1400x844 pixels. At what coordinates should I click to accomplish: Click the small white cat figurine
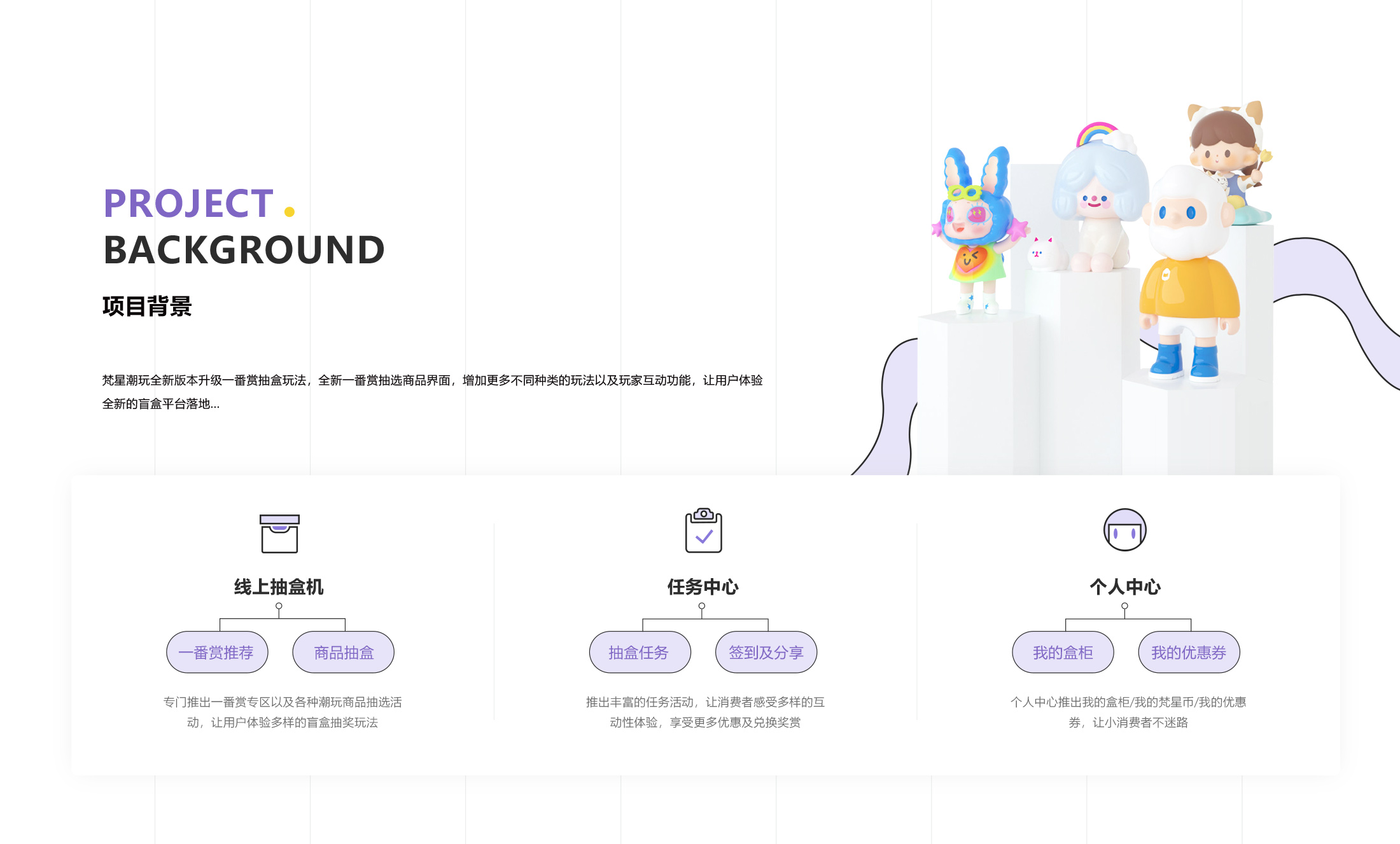coord(1044,254)
